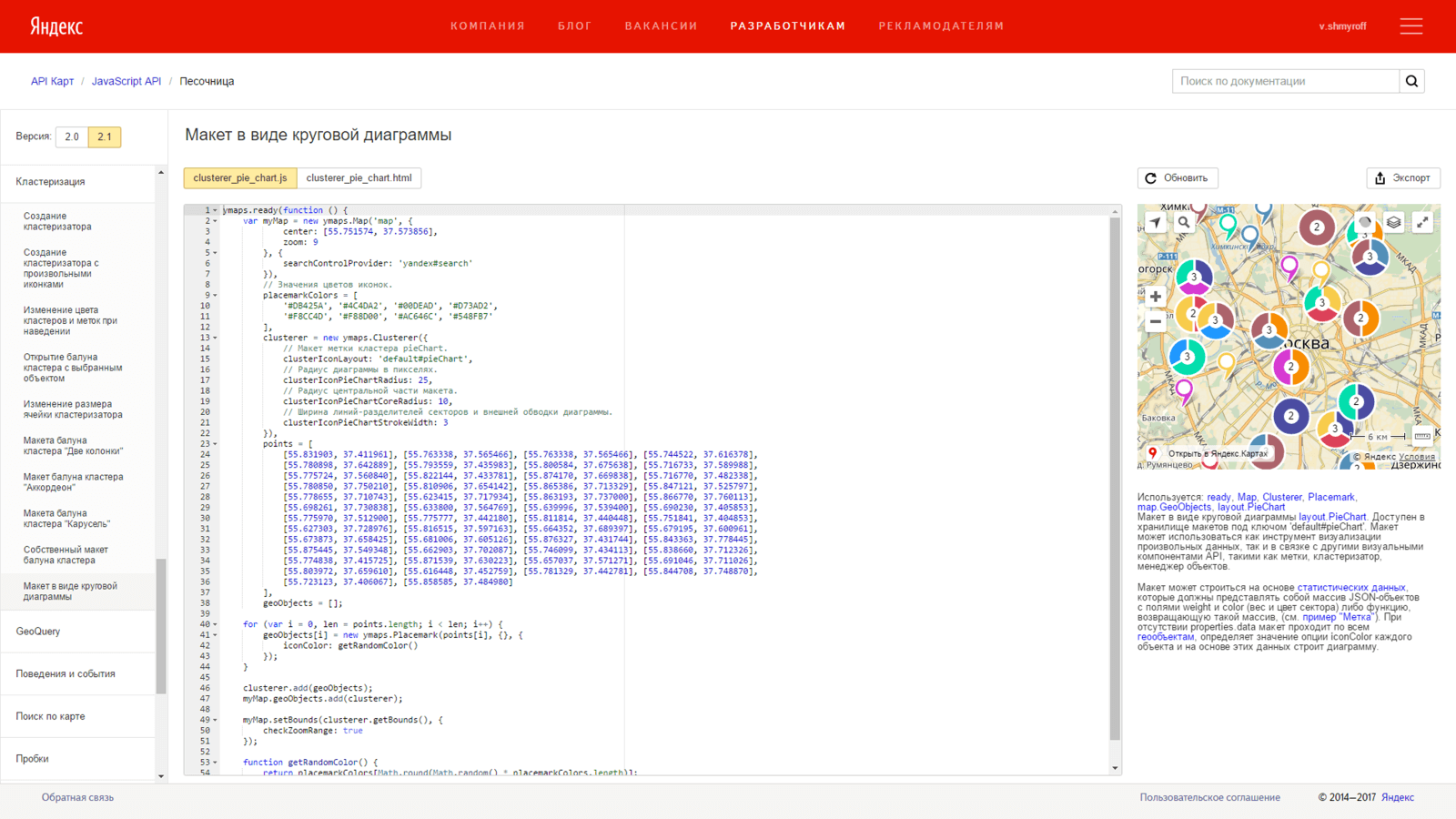Click the documentation search input field
The image size is (1456, 819).
[1286, 81]
